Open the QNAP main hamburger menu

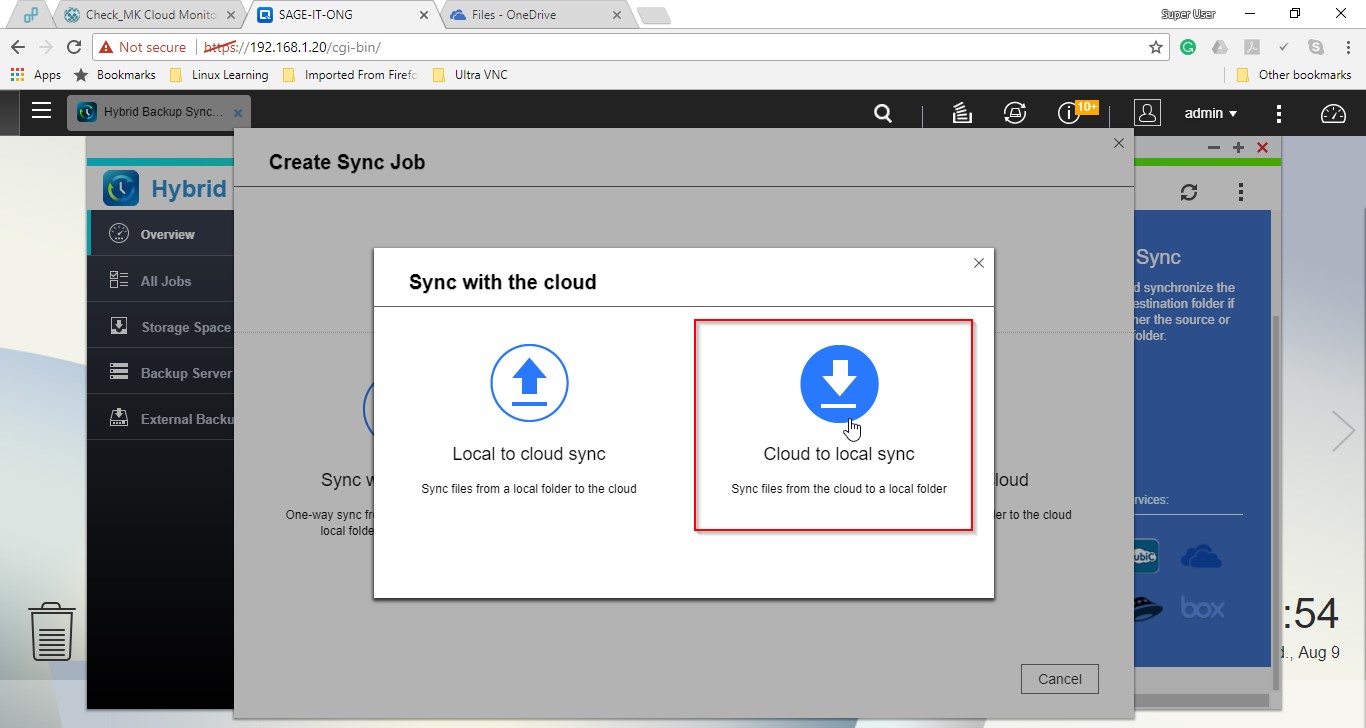[41, 111]
